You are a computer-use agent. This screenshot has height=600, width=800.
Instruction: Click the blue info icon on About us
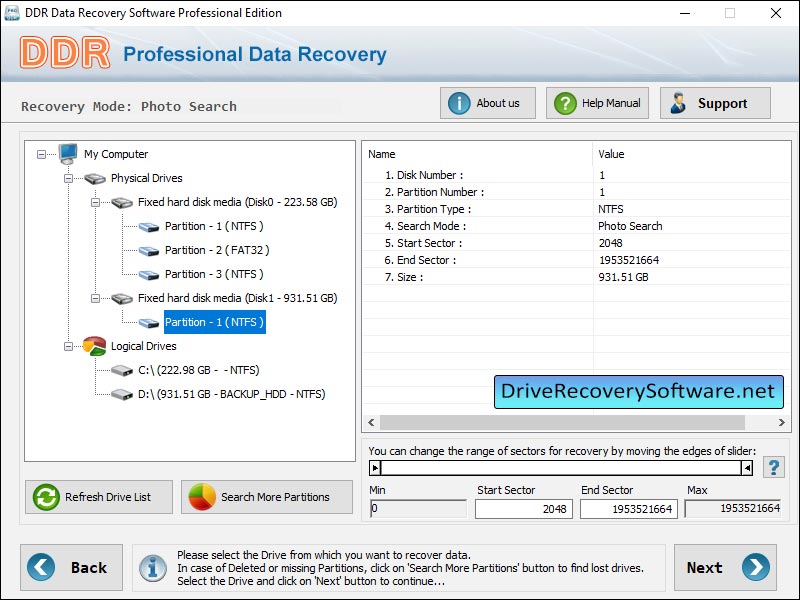pyautogui.click(x=459, y=104)
